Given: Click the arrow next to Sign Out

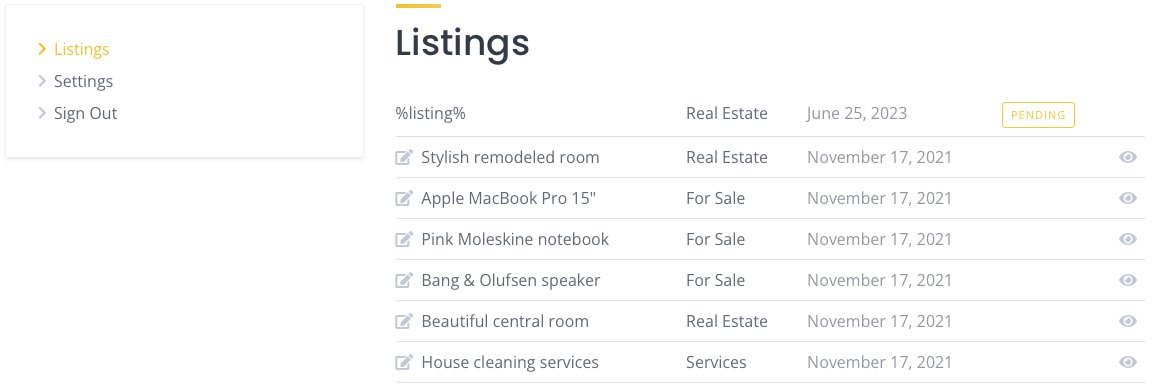Looking at the screenshot, I should point(42,114).
